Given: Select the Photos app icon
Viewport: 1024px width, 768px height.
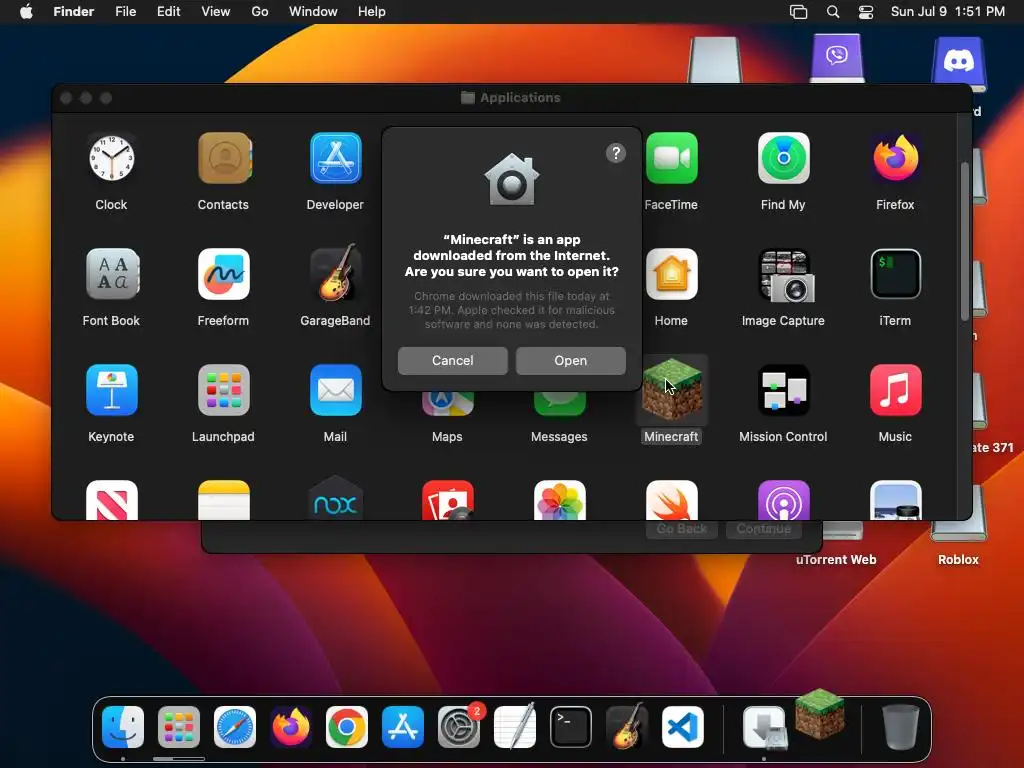Looking at the screenshot, I should [x=560, y=500].
